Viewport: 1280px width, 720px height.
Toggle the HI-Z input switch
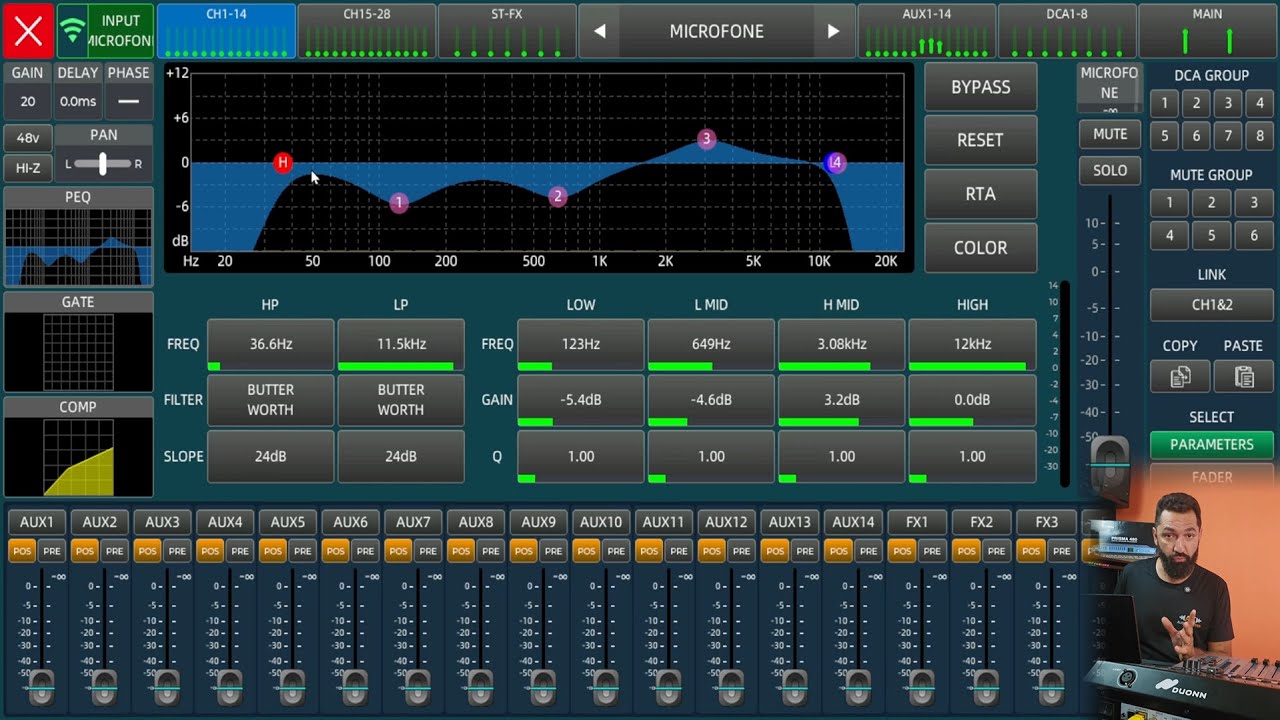coord(28,168)
